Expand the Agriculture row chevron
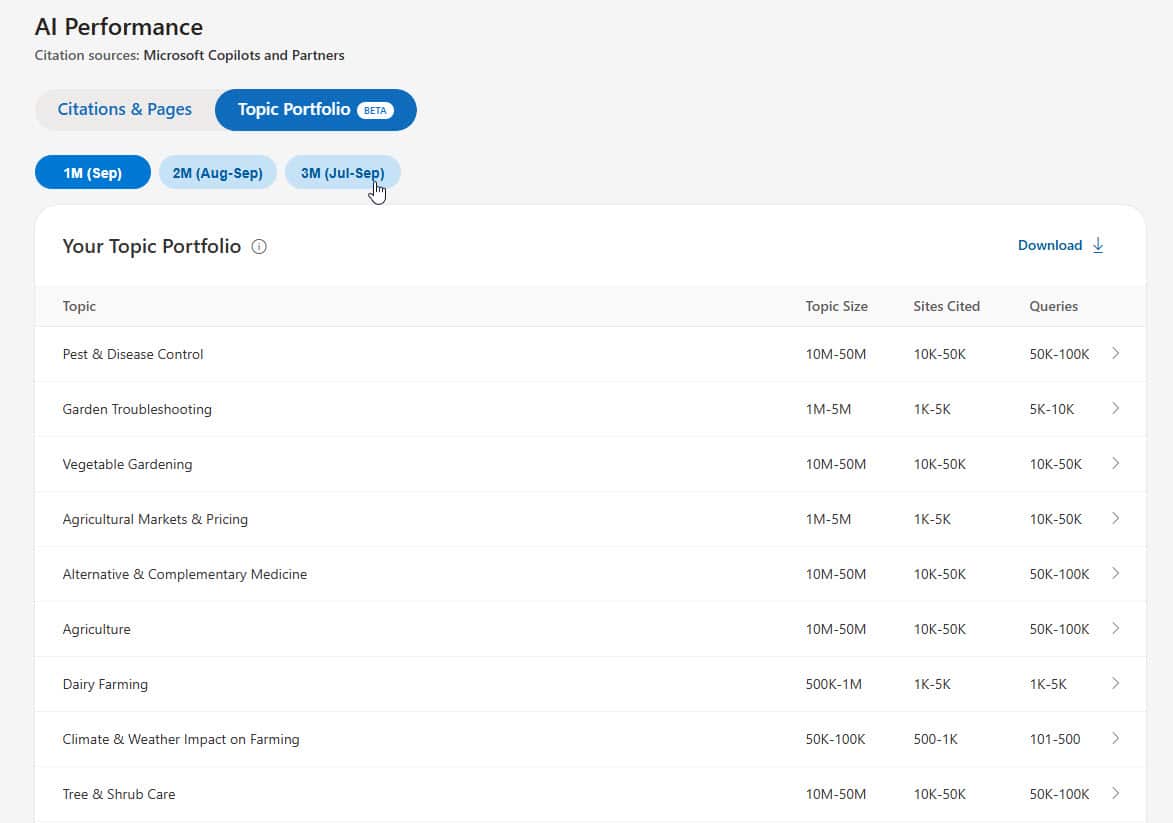 [x=1115, y=628]
